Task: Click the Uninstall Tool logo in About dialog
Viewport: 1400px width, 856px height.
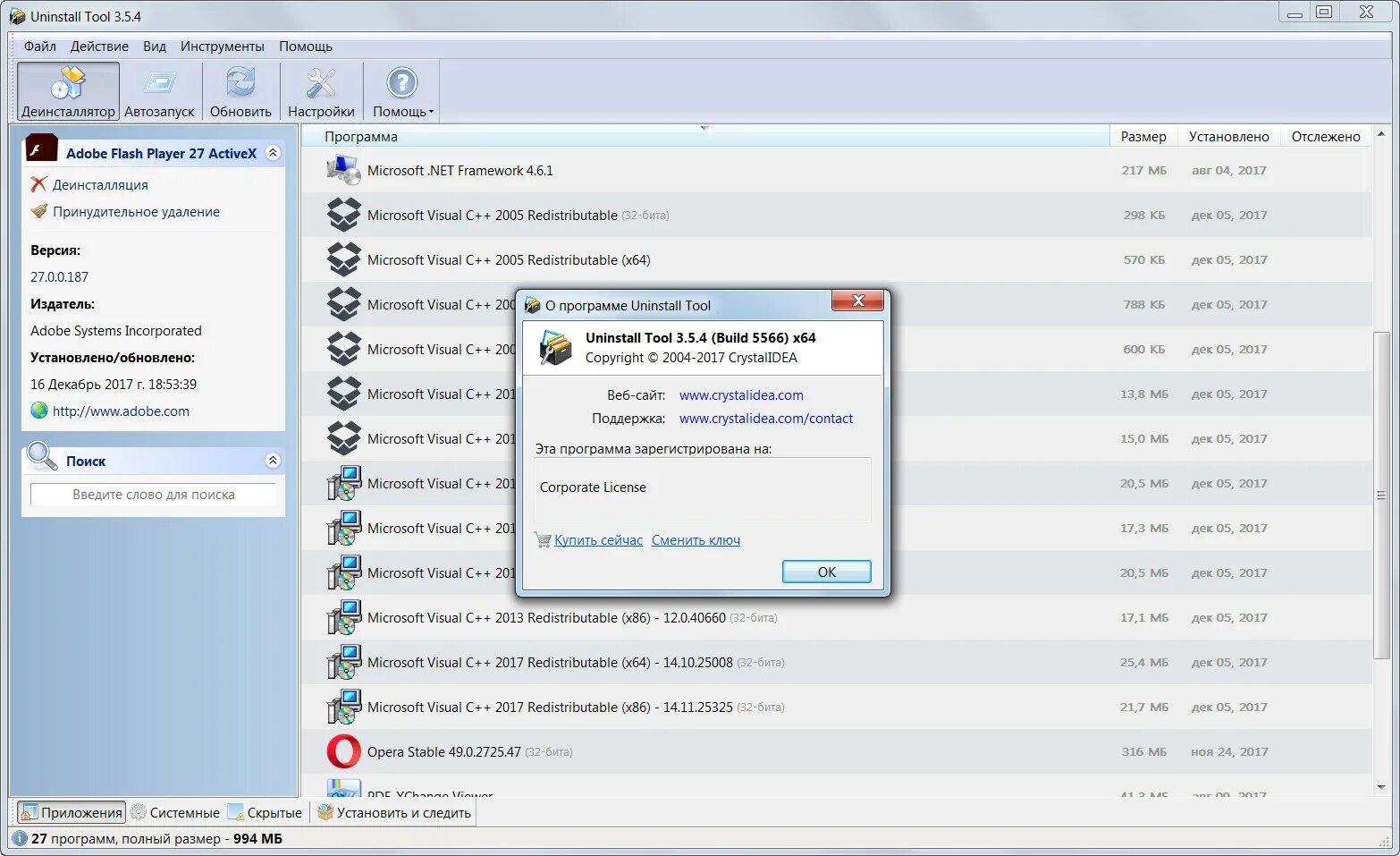Action: [x=556, y=347]
